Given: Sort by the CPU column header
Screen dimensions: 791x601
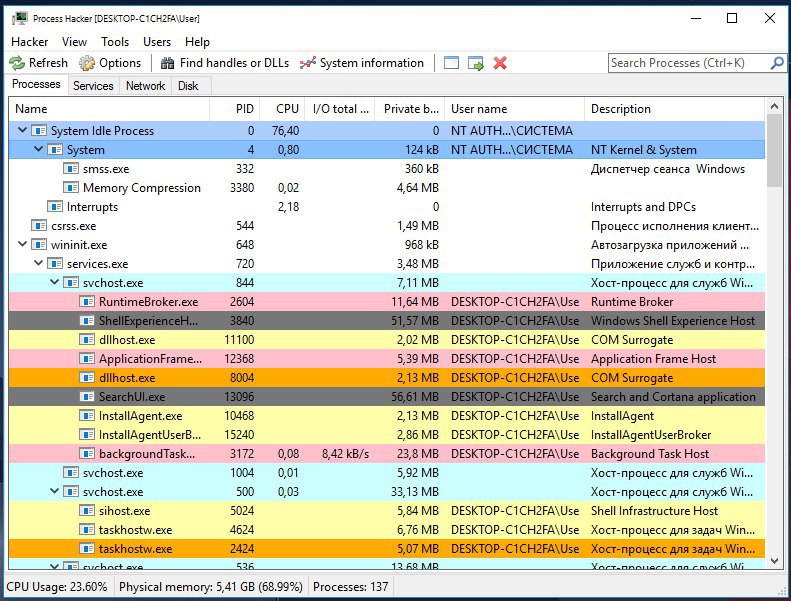Looking at the screenshot, I should pos(283,109).
